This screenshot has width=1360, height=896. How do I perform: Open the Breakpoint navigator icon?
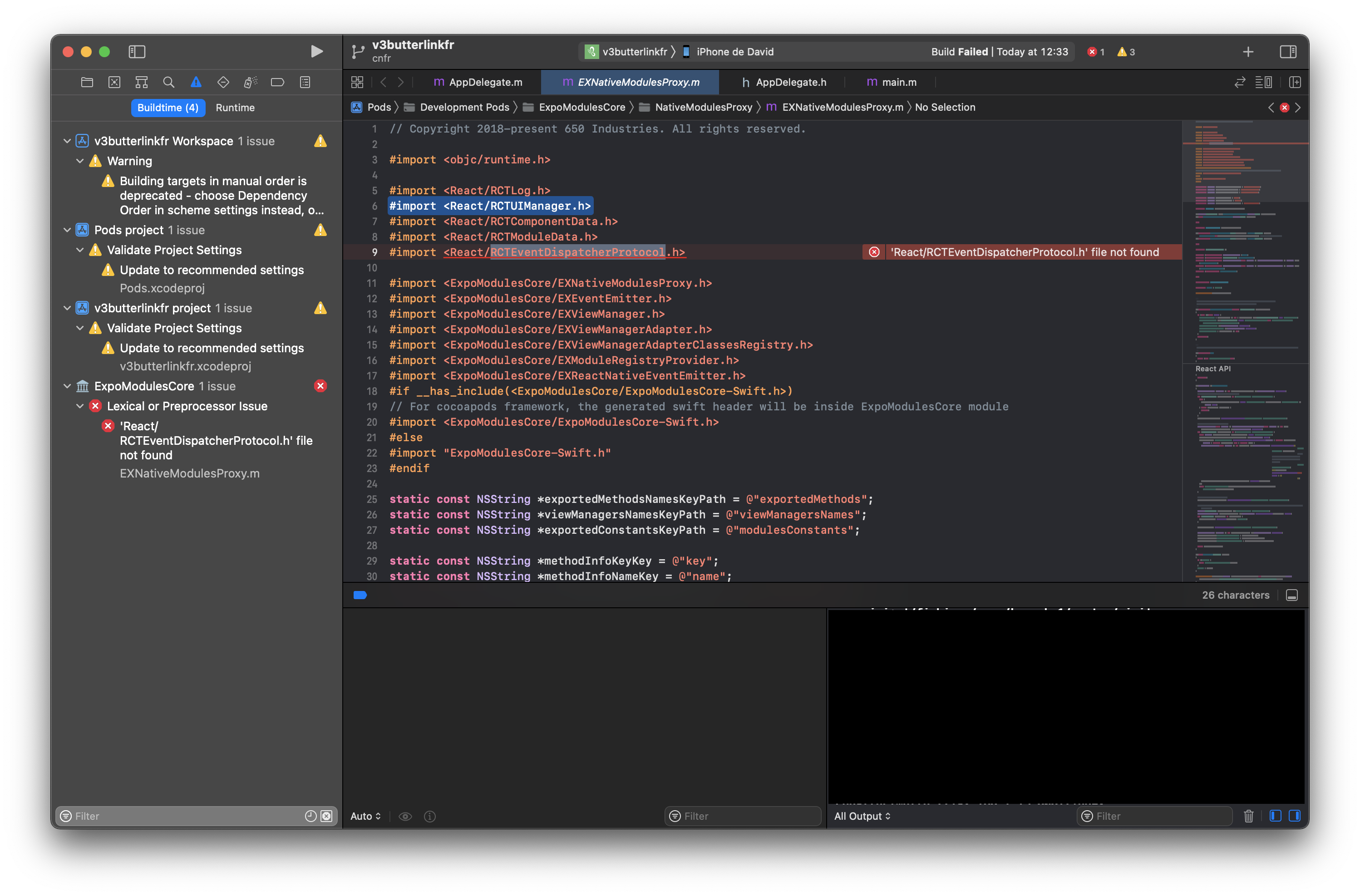pos(278,82)
